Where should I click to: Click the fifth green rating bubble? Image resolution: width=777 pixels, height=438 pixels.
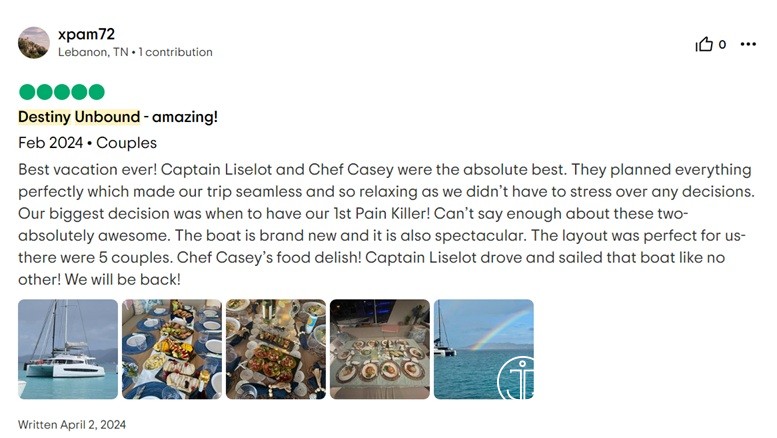tap(96, 92)
